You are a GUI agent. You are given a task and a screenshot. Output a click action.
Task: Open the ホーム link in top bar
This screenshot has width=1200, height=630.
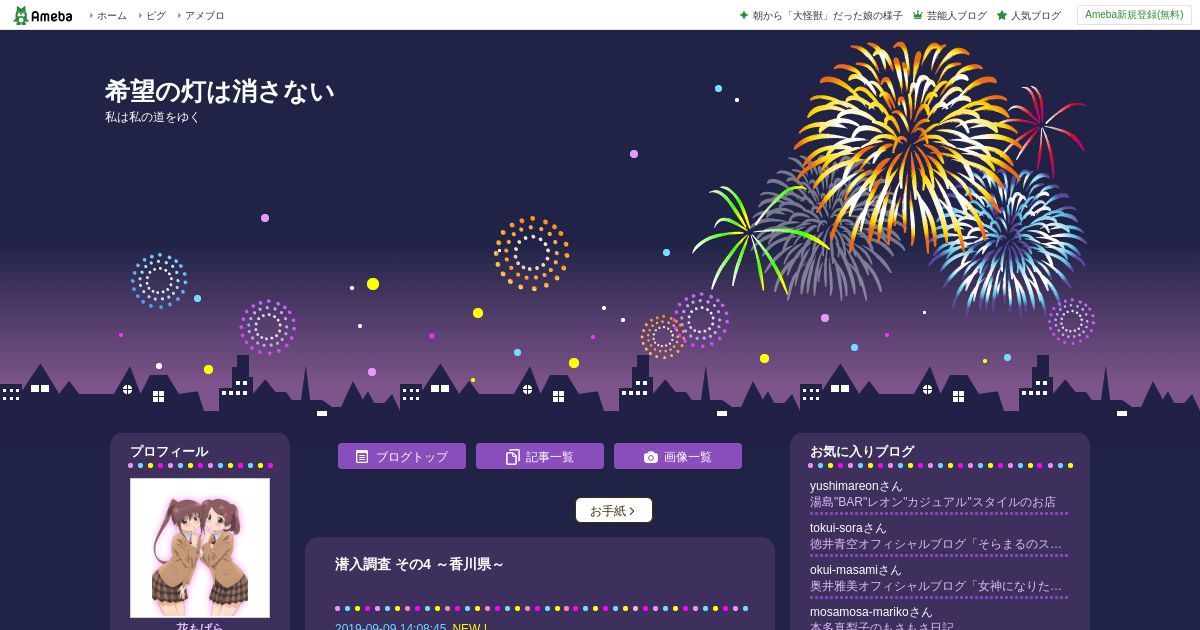coord(111,16)
